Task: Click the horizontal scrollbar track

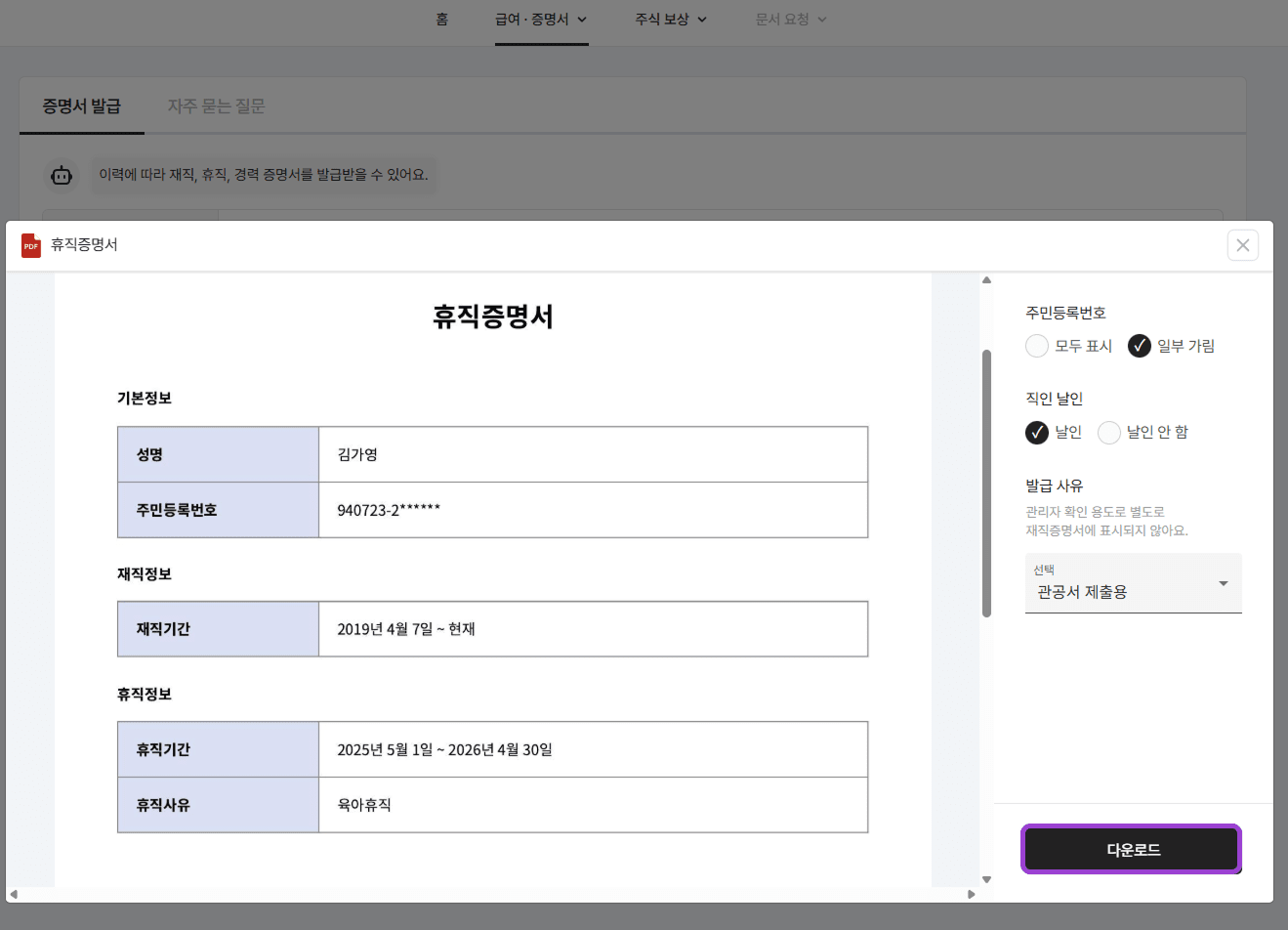Action: pos(492,894)
